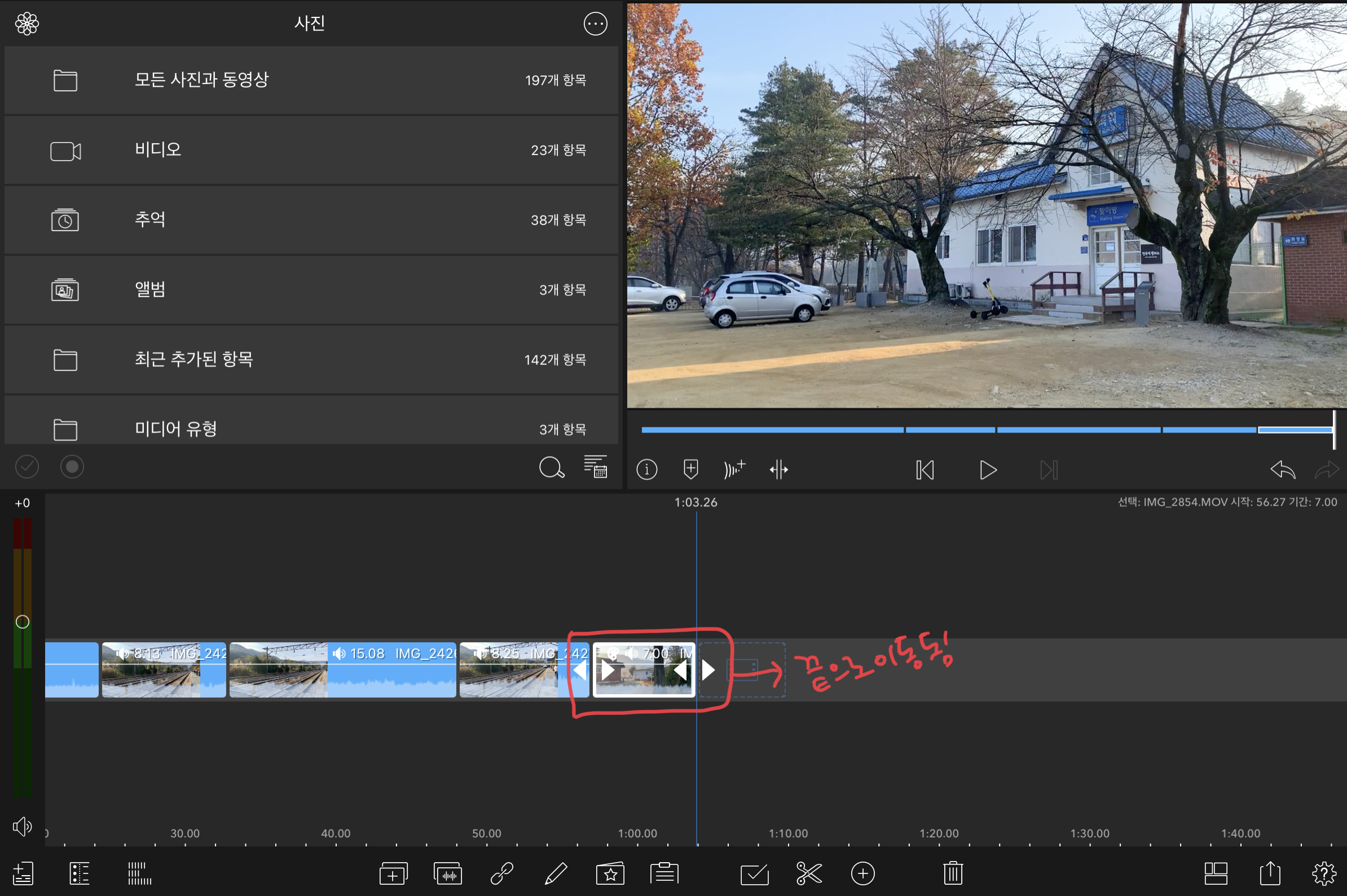Image resolution: width=1347 pixels, height=896 pixels.
Task: Click the blue preview progress bar
Action: tap(971, 430)
